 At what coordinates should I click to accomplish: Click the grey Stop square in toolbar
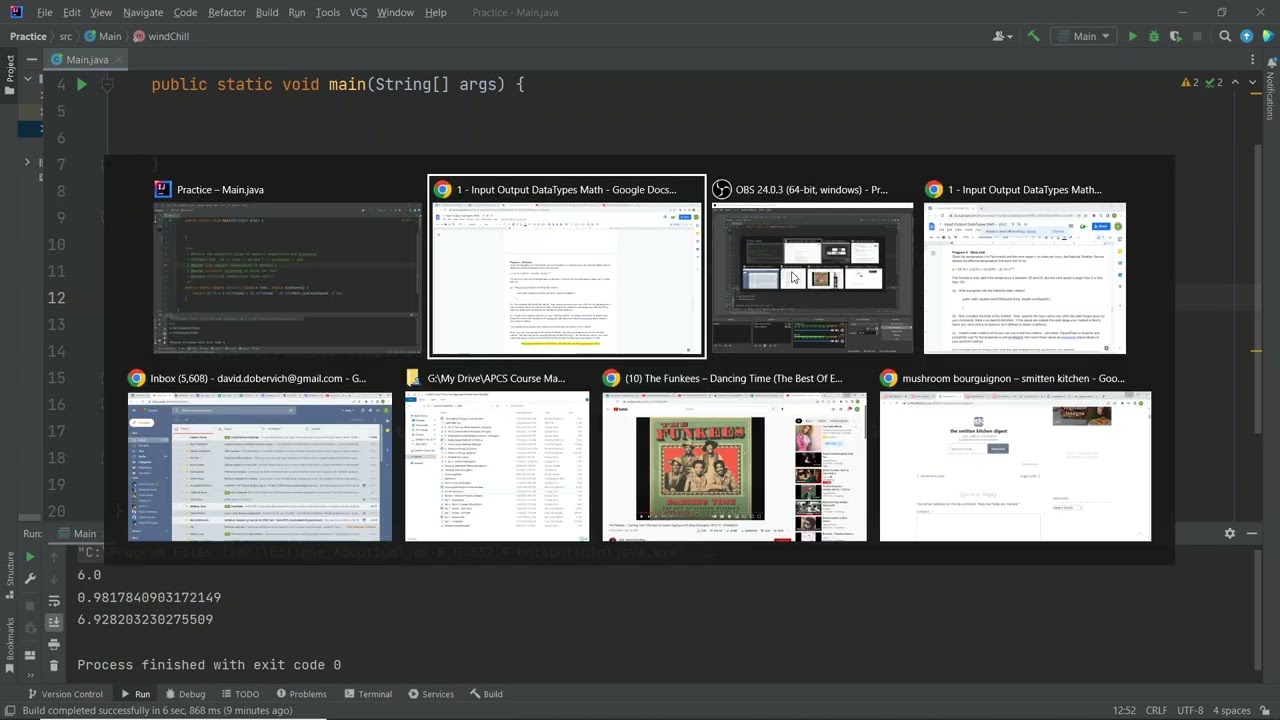tap(1197, 36)
